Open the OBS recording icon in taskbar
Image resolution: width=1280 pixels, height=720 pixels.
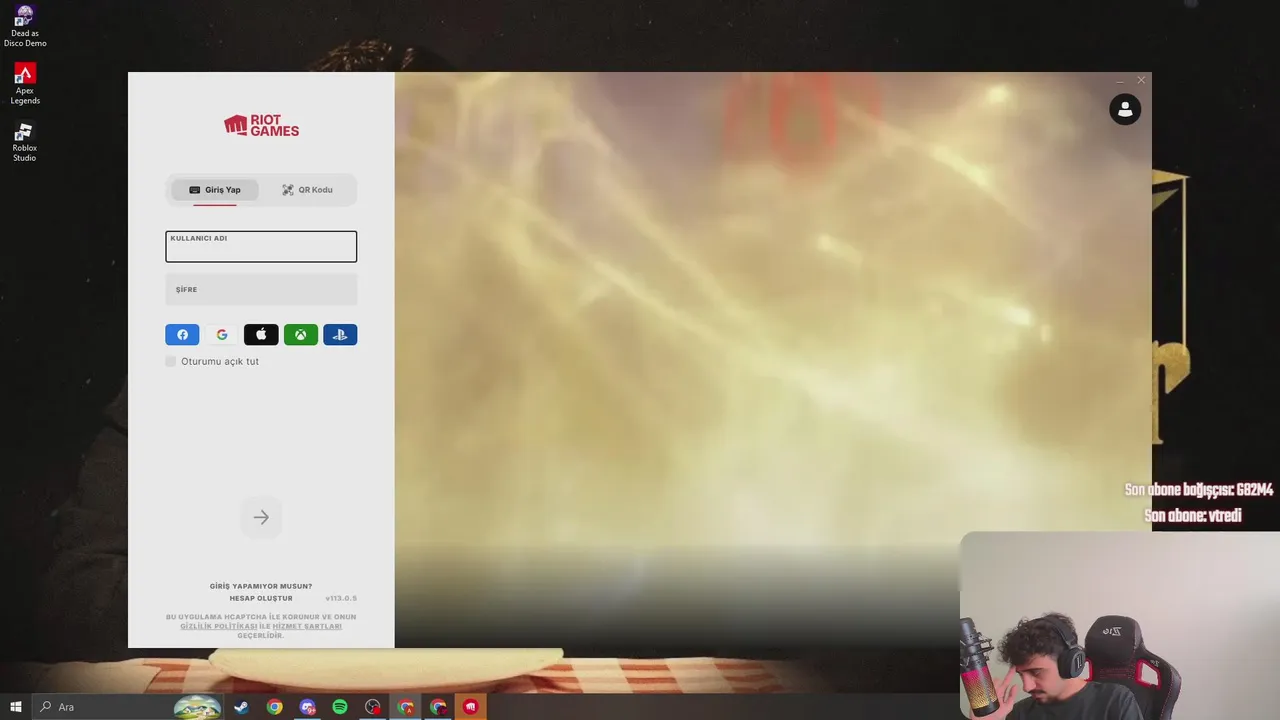(373, 707)
